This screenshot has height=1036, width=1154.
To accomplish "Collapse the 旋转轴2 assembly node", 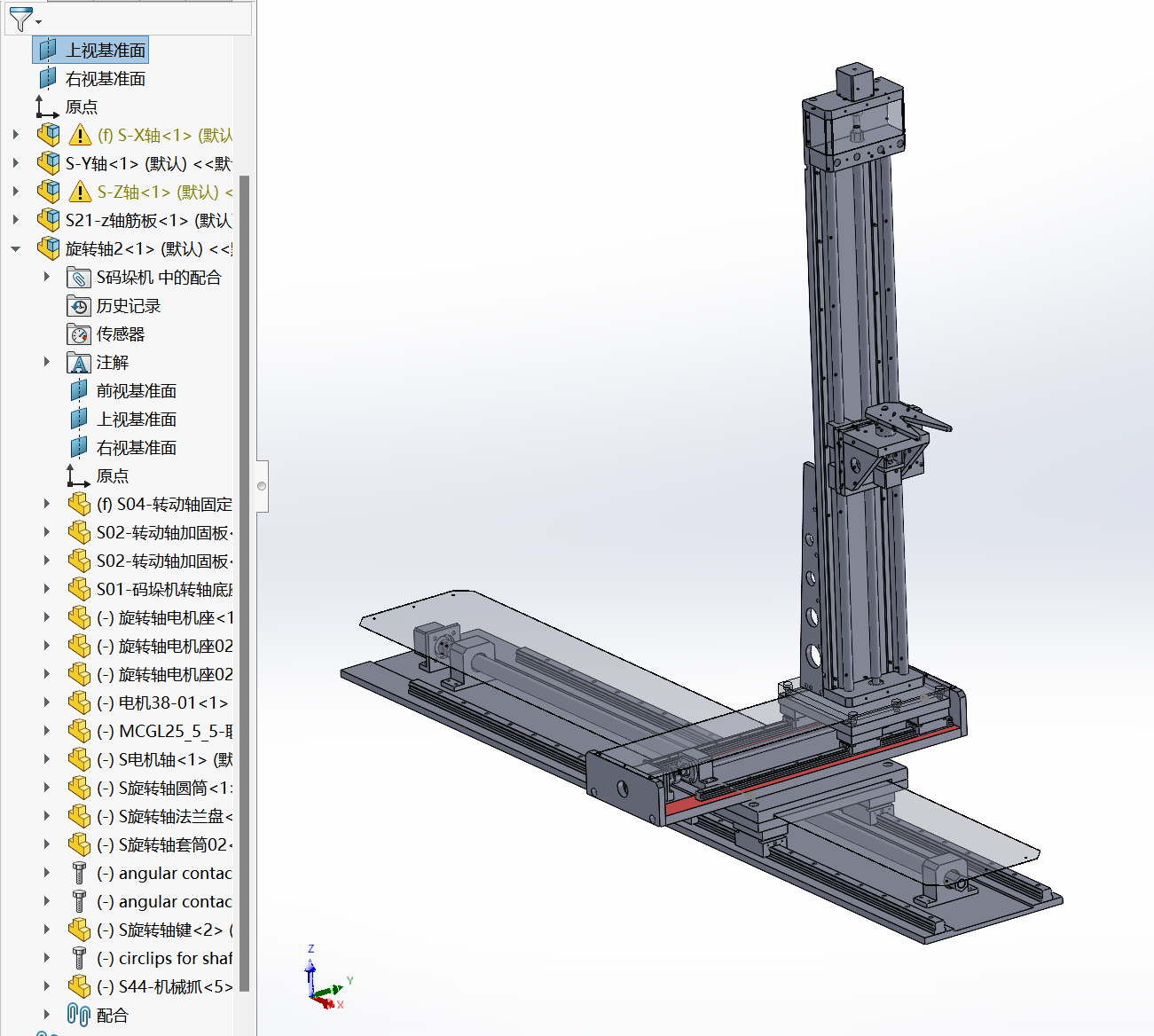I will [16, 249].
